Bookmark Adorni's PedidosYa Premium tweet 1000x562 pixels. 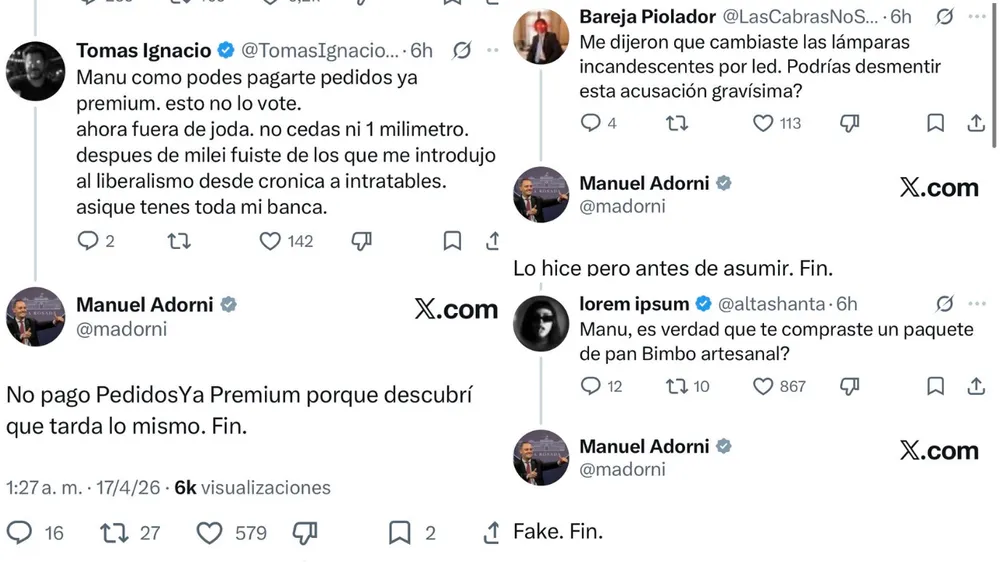[399, 533]
